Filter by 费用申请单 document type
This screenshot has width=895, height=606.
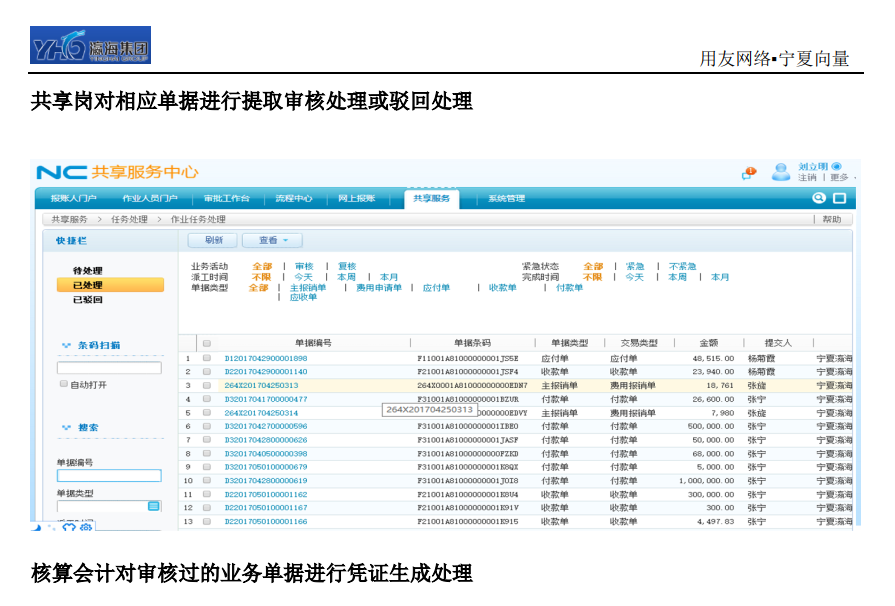379,288
